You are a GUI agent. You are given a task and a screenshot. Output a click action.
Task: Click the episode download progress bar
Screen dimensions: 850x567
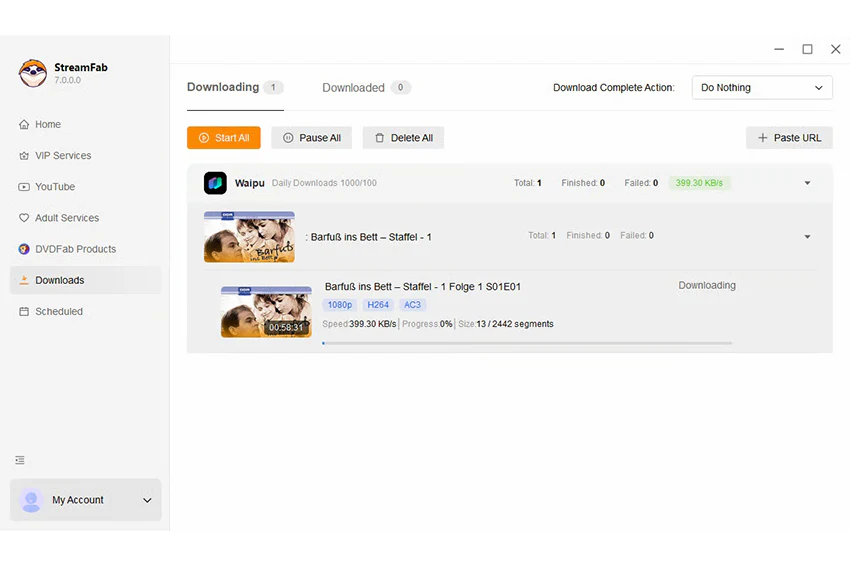pyautogui.click(x=527, y=343)
